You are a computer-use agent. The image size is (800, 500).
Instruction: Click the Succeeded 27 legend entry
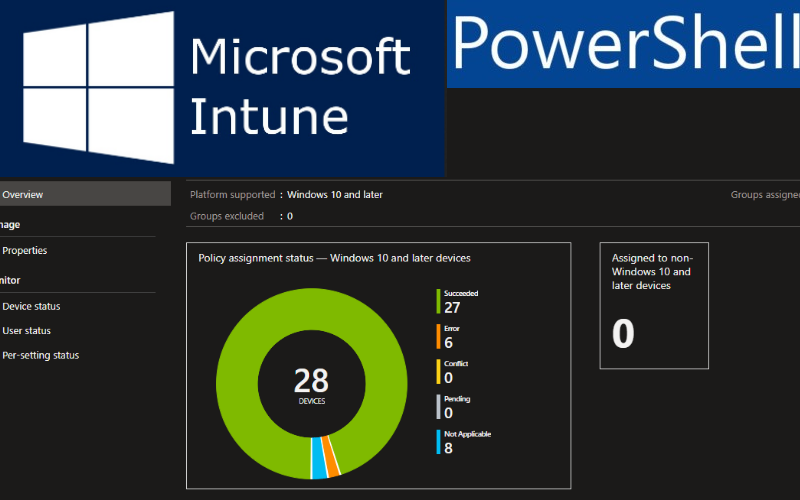tap(458, 302)
